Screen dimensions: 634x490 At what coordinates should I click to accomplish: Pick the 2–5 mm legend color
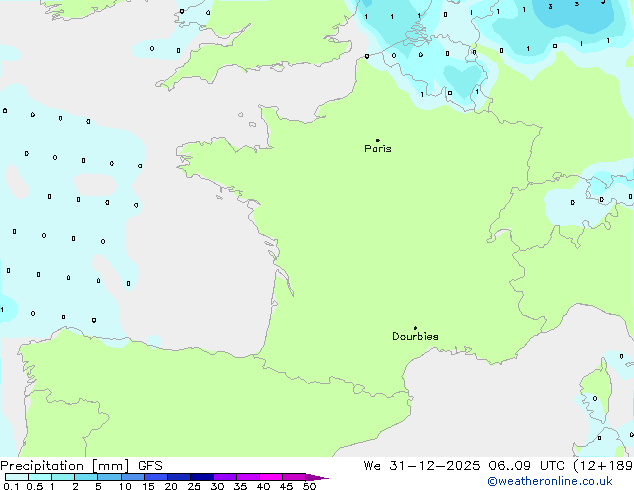(86, 477)
